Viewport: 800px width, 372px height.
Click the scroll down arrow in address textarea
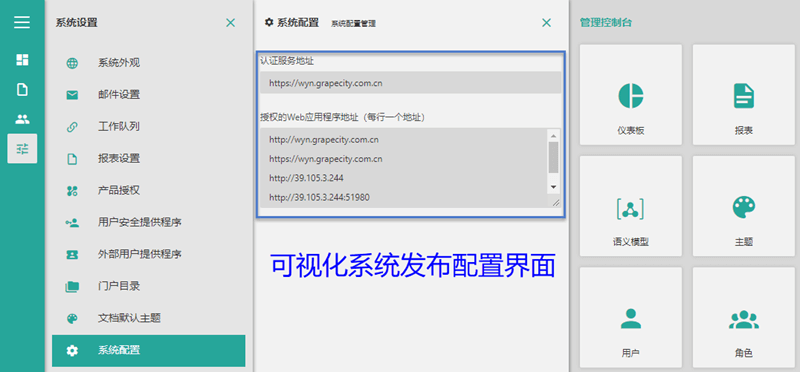pyautogui.click(x=553, y=187)
